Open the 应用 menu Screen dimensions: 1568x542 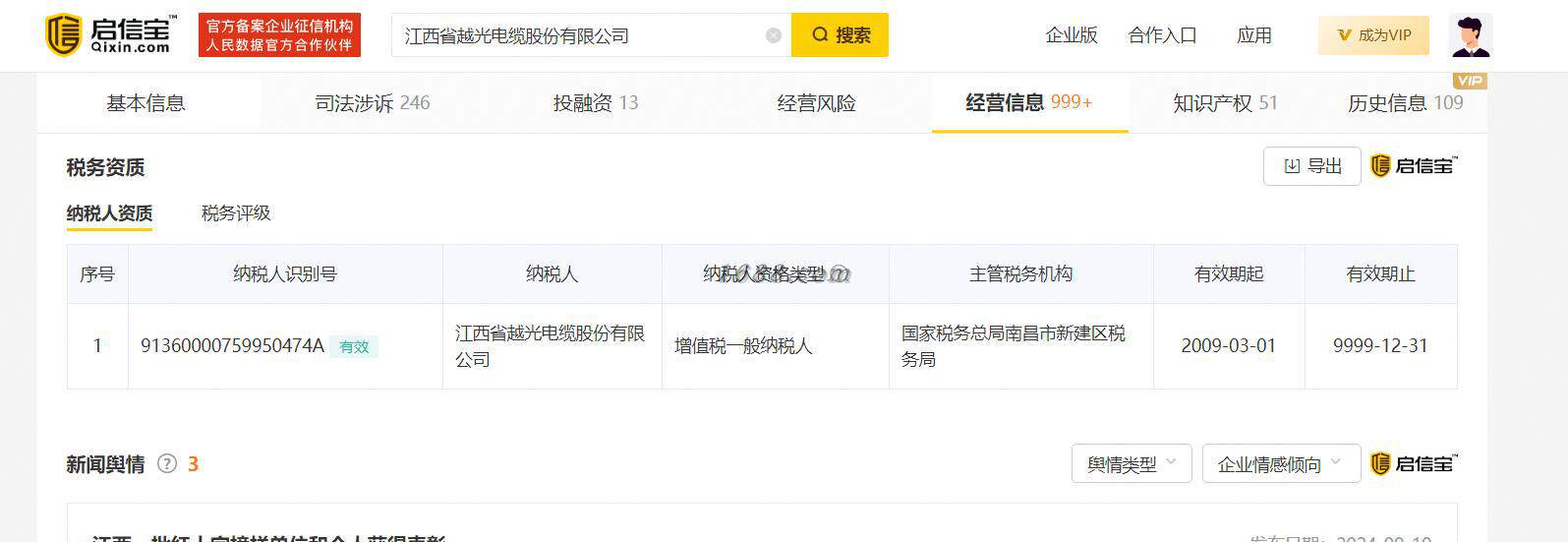1254,35
